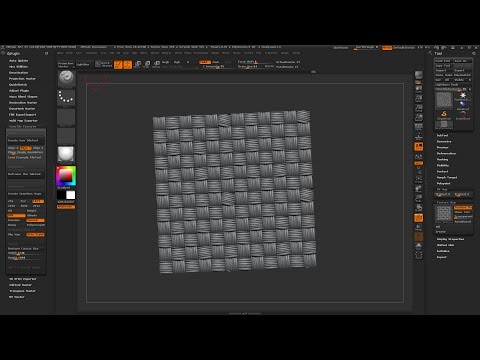The image size is (480, 360).
Task: Pick a color in the color picker
Action: pos(66,175)
